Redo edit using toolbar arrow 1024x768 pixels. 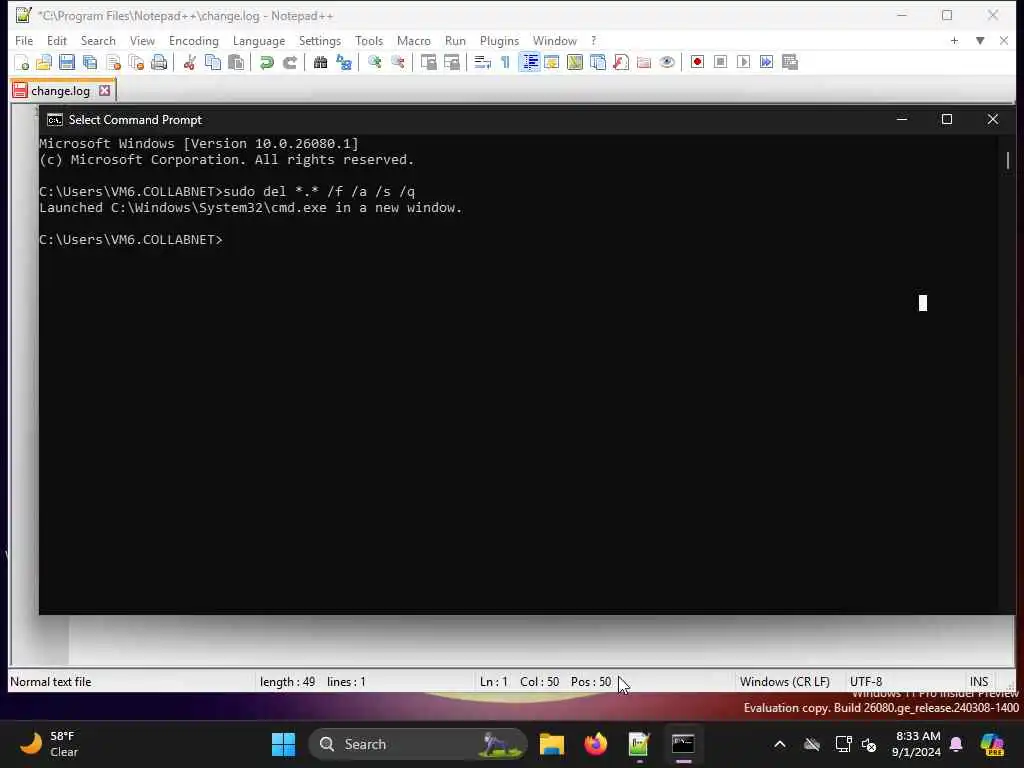(x=290, y=62)
